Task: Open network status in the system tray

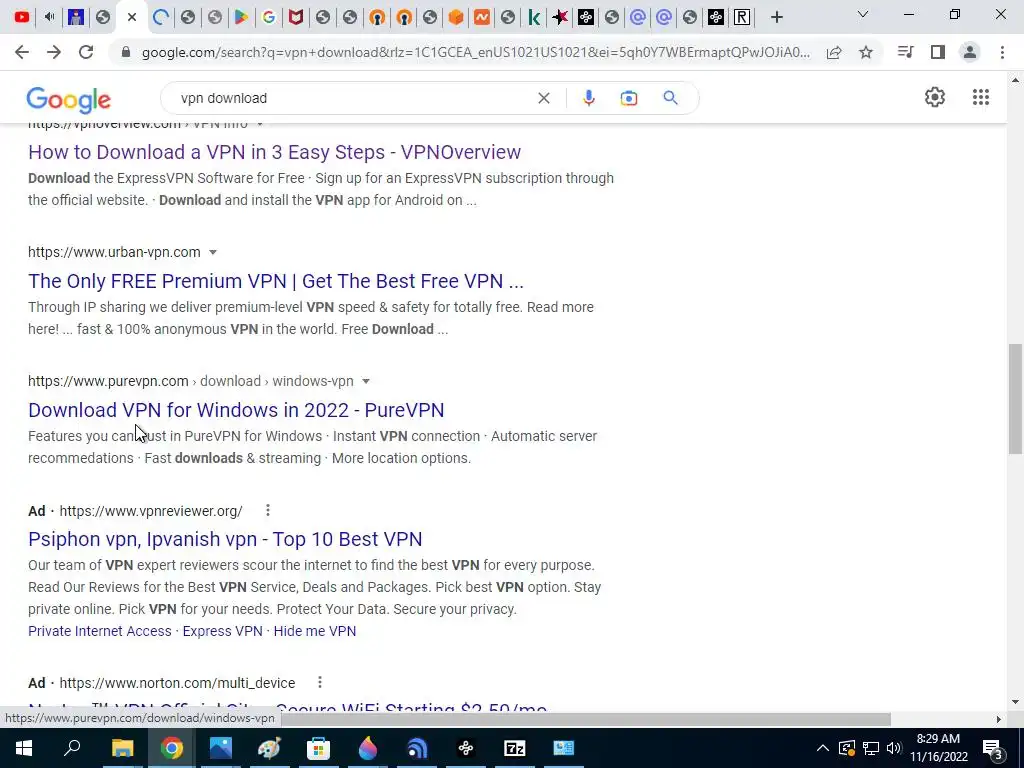Action: pyautogui.click(x=871, y=748)
